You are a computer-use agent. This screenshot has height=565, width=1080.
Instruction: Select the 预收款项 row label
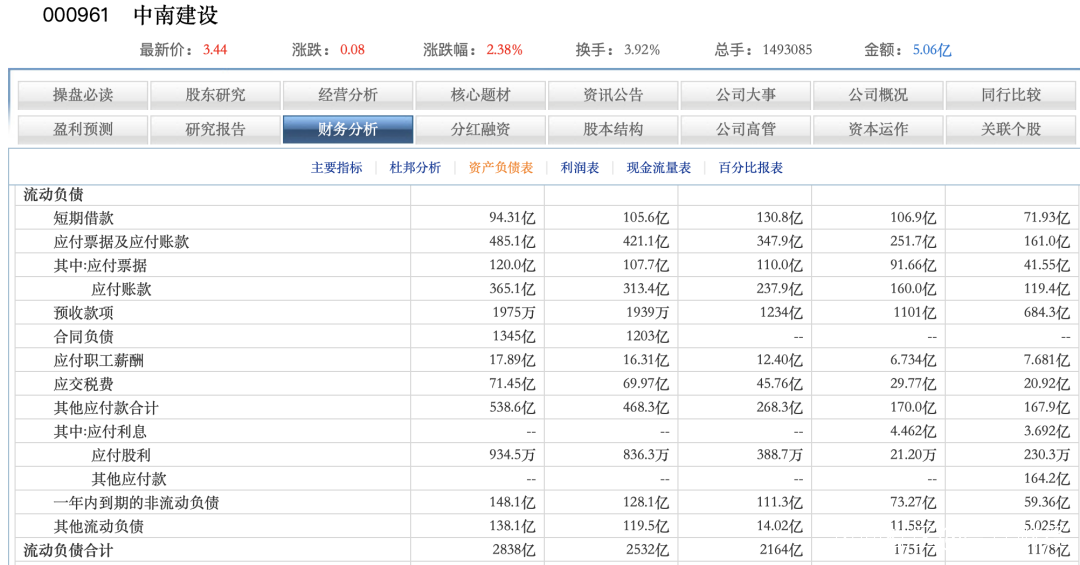[x=83, y=313]
